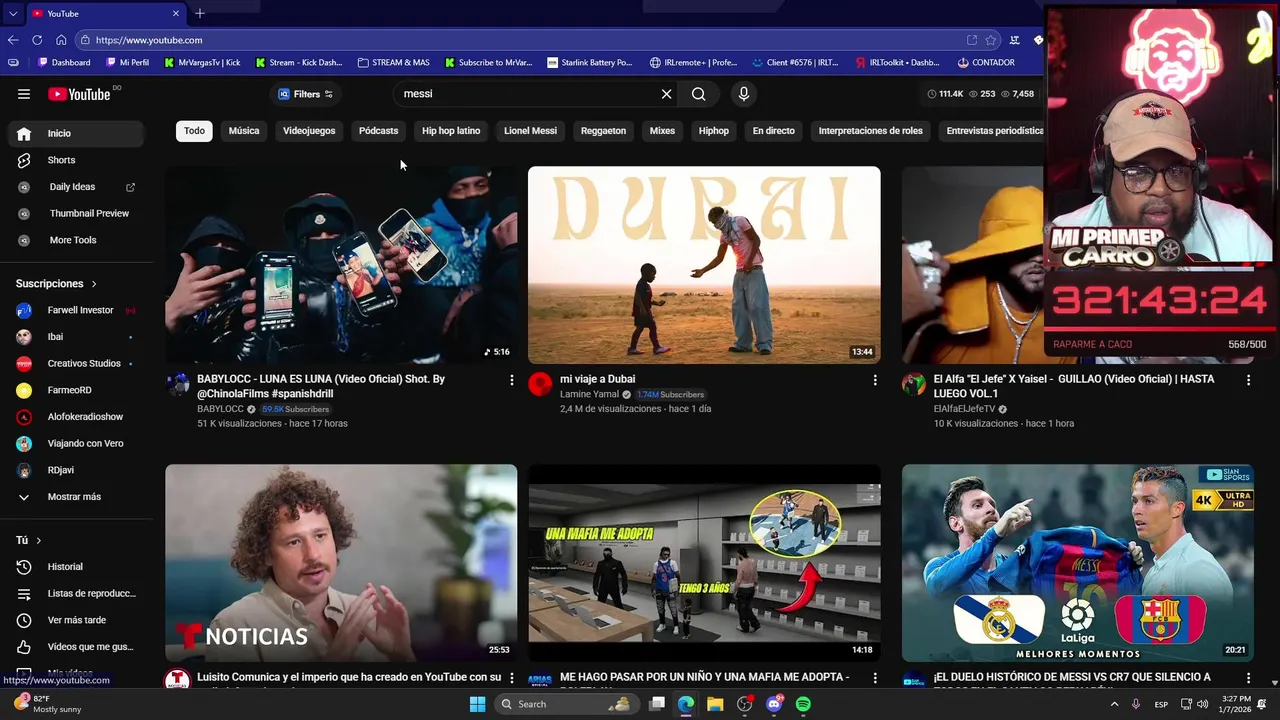This screenshot has width=1280, height=720.
Task: Expand the Tú section
Action: (x=29, y=540)
